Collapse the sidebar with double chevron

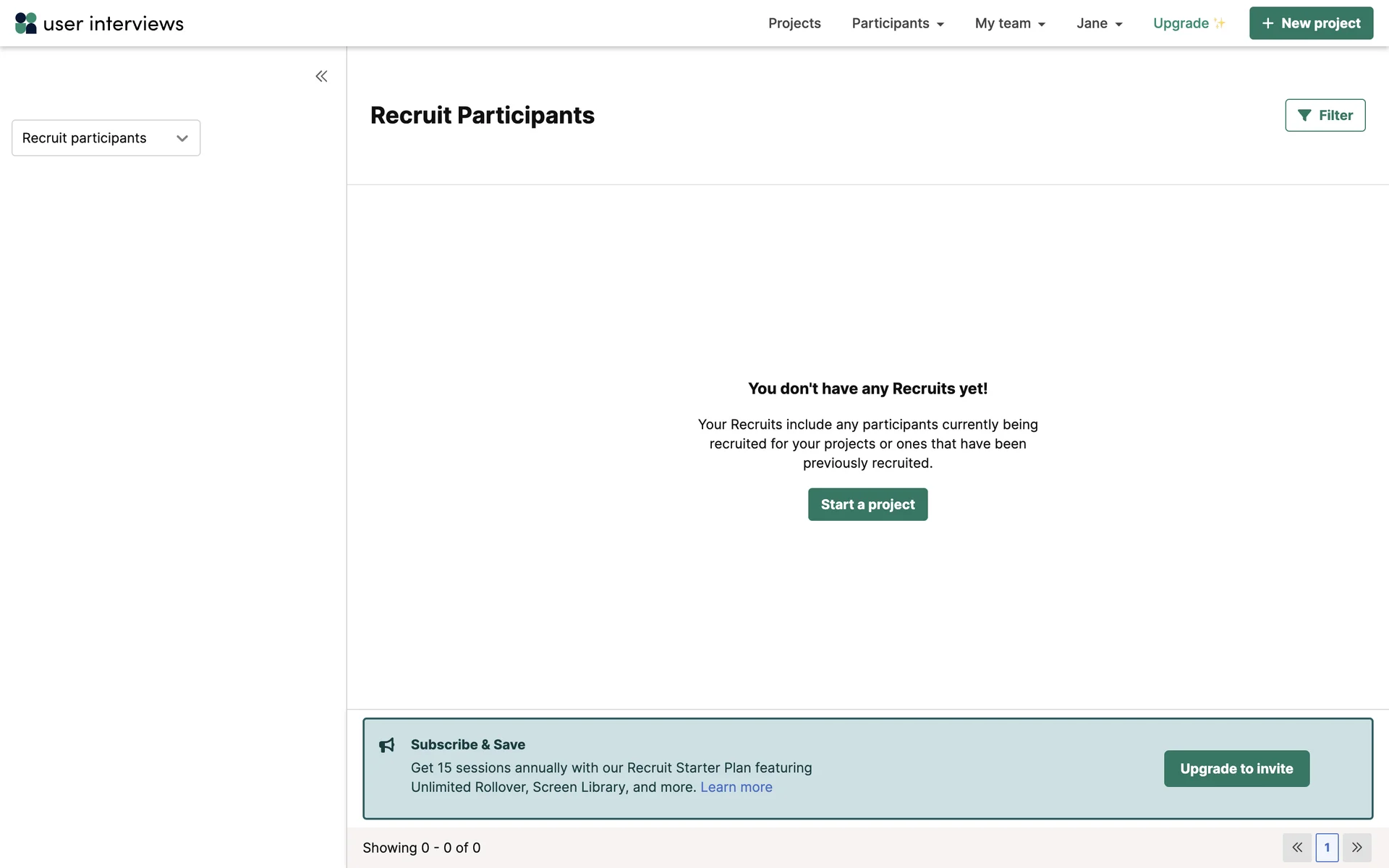[x=321, y=76]
